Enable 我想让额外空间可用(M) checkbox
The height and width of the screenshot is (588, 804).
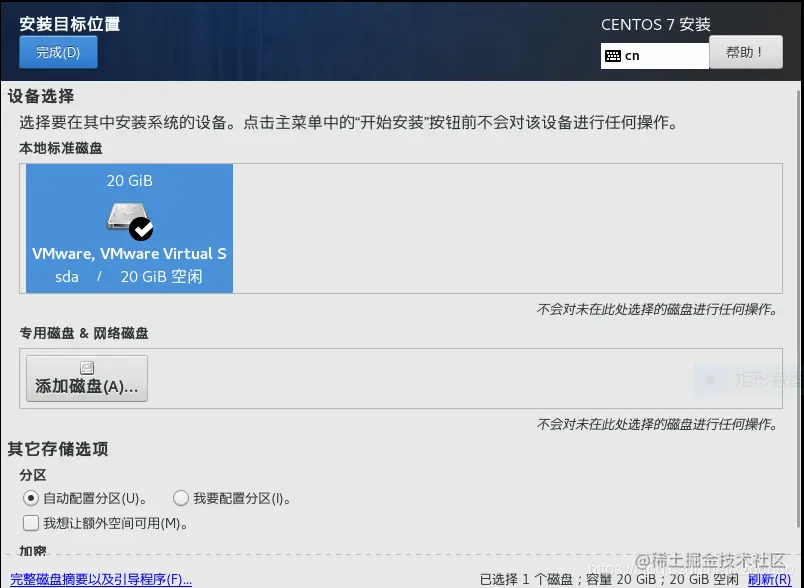(x=31, y=523)
